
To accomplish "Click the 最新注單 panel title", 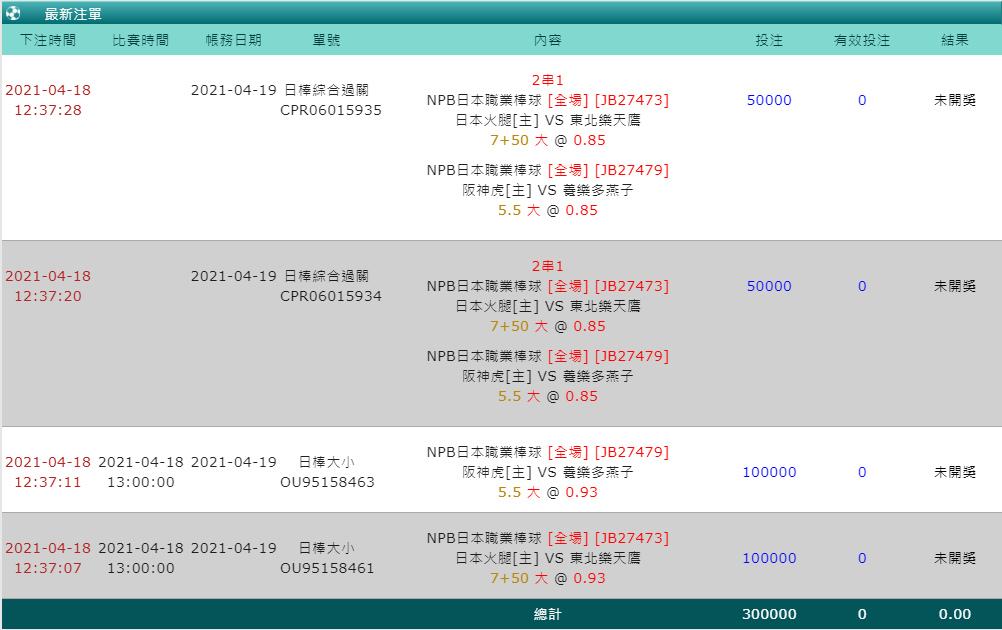I will (73, 14).
